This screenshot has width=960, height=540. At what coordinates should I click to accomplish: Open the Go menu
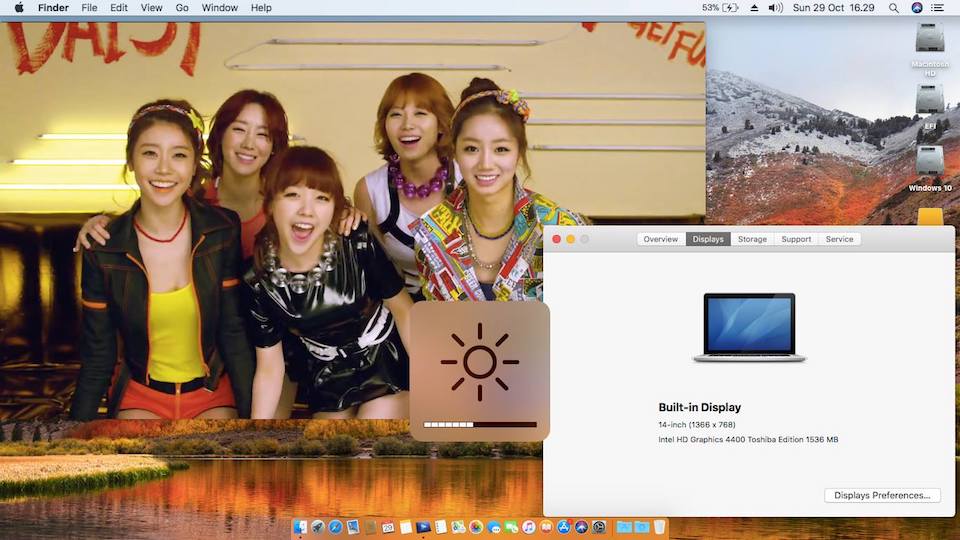tap(182, 8)
